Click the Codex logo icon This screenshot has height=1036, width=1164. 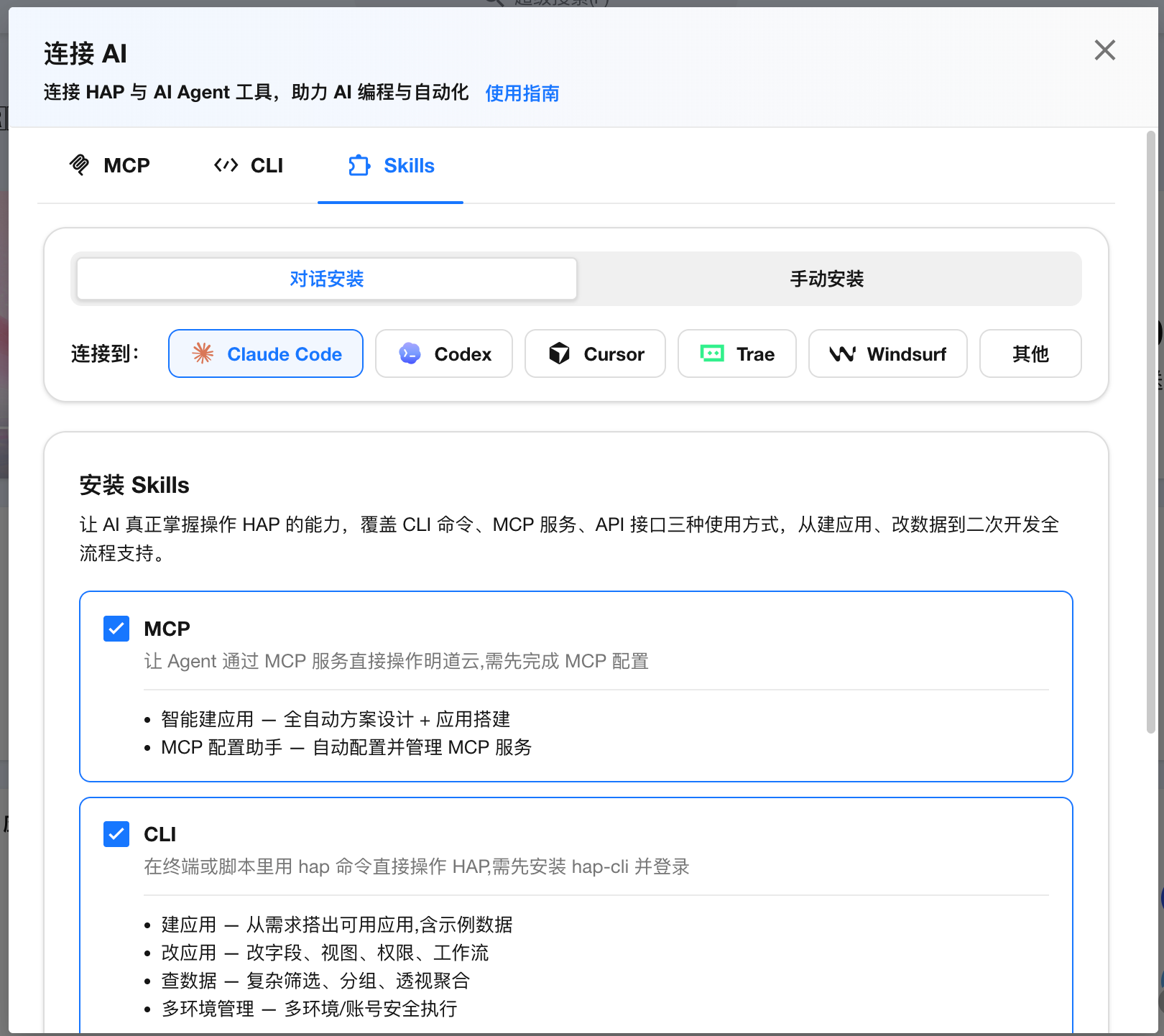pos(410,353)
